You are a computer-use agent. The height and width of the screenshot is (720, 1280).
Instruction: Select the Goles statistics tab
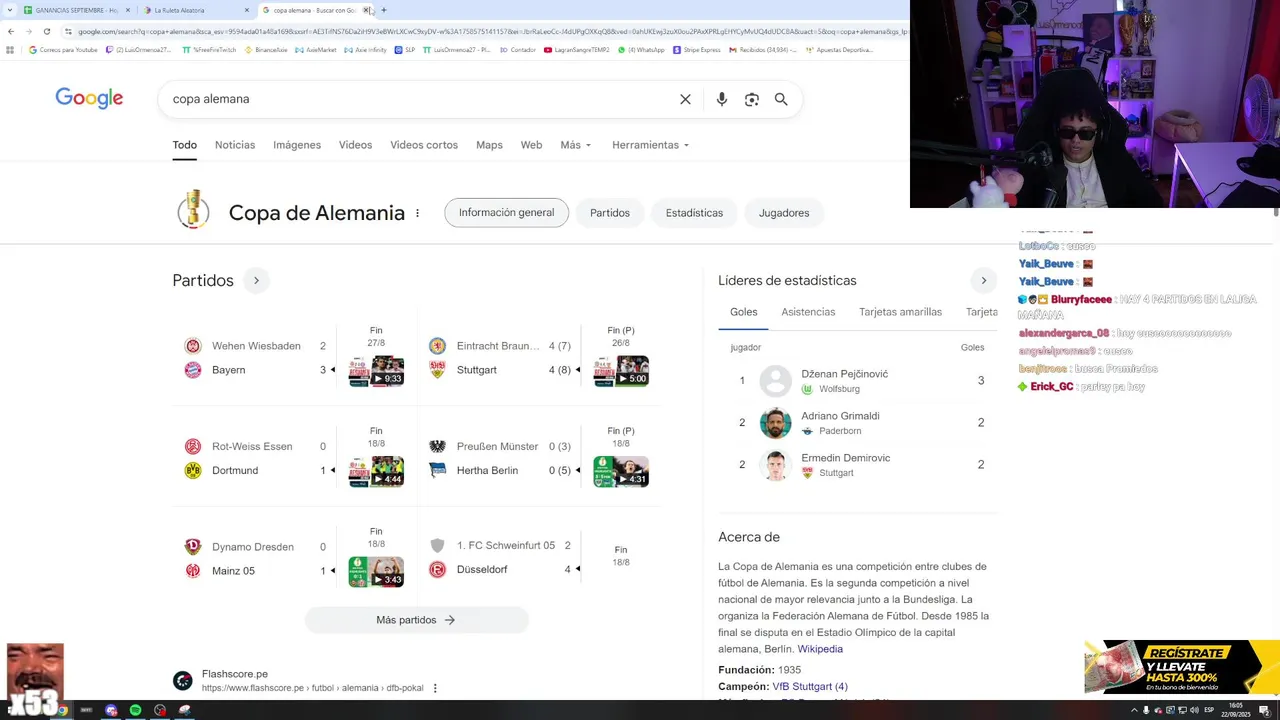point(743,312)
